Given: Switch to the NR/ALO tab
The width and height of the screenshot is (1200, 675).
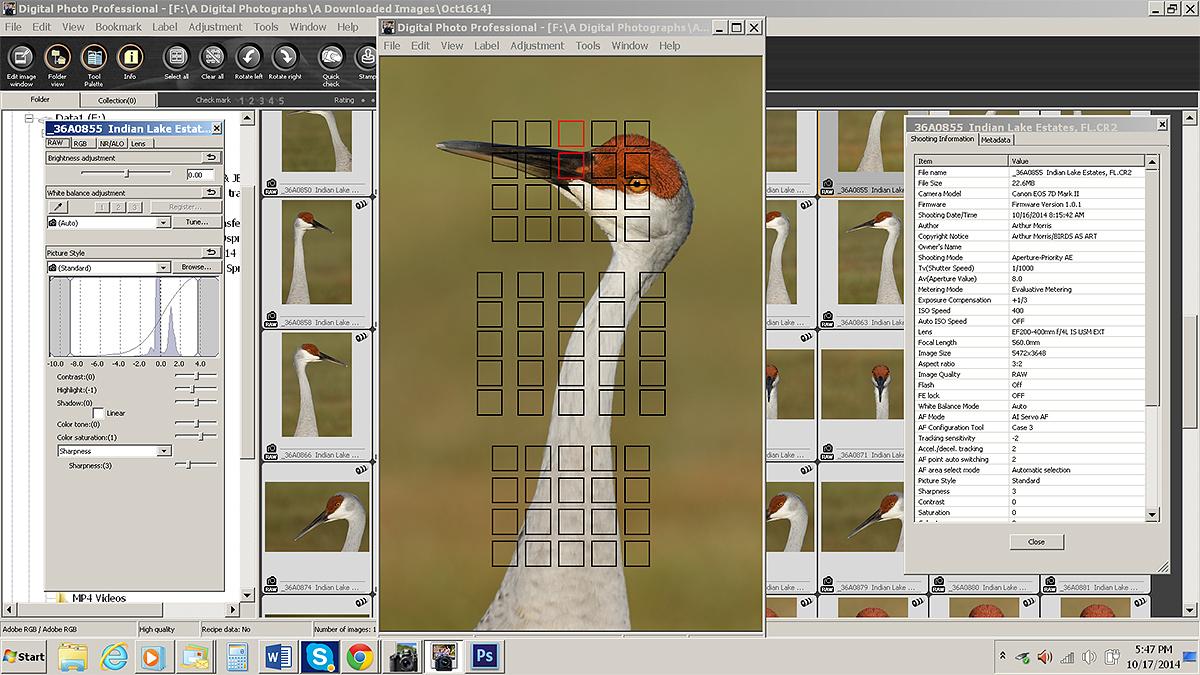Looking at the screenshot, I should click(x=111, y=143).
